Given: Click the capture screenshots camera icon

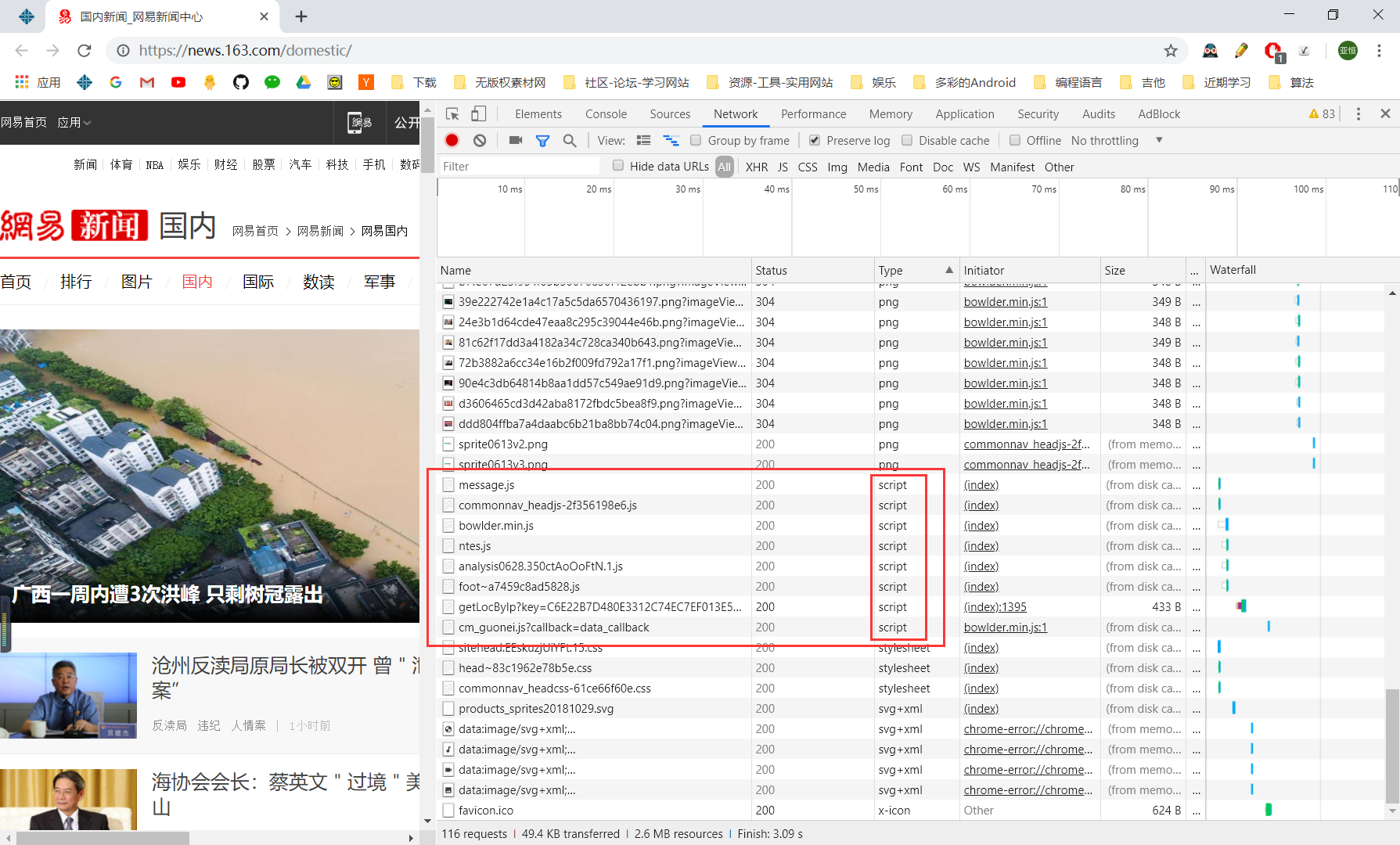Looking at the screenshot, I should tap(516, 141).
